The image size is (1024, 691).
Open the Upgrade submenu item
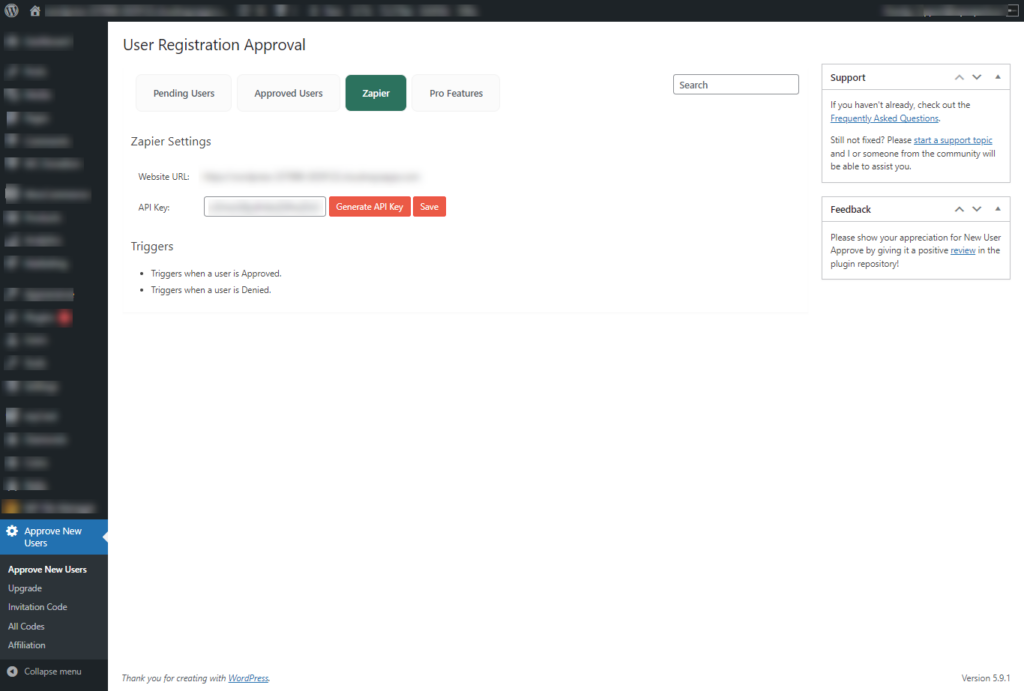point(25,588)
